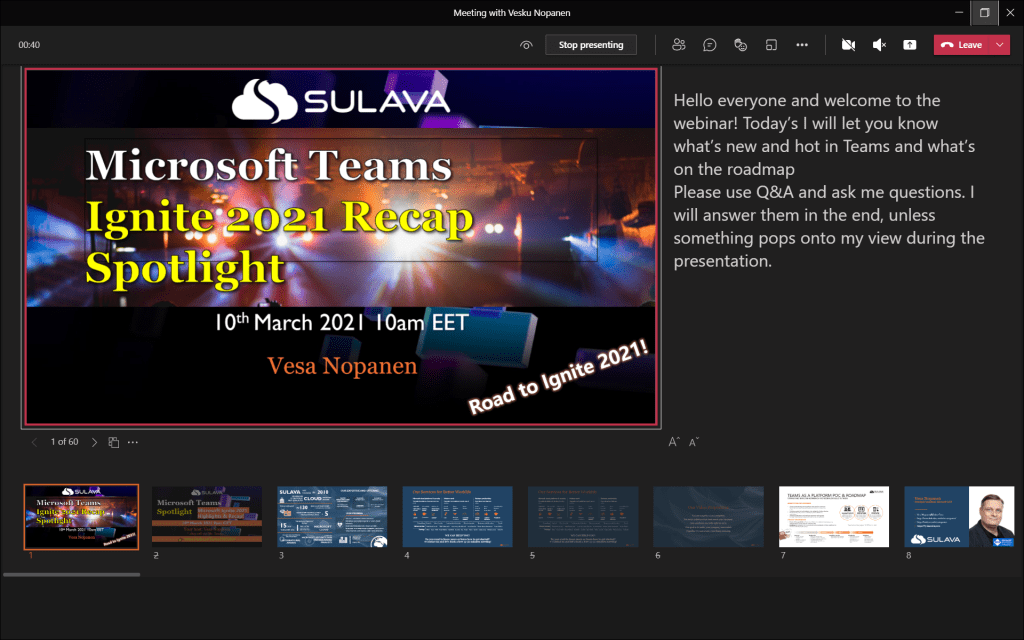The height and width of the screenshot is (640, 1024).
Task: Turn the camera on
Action: [848, 45]
